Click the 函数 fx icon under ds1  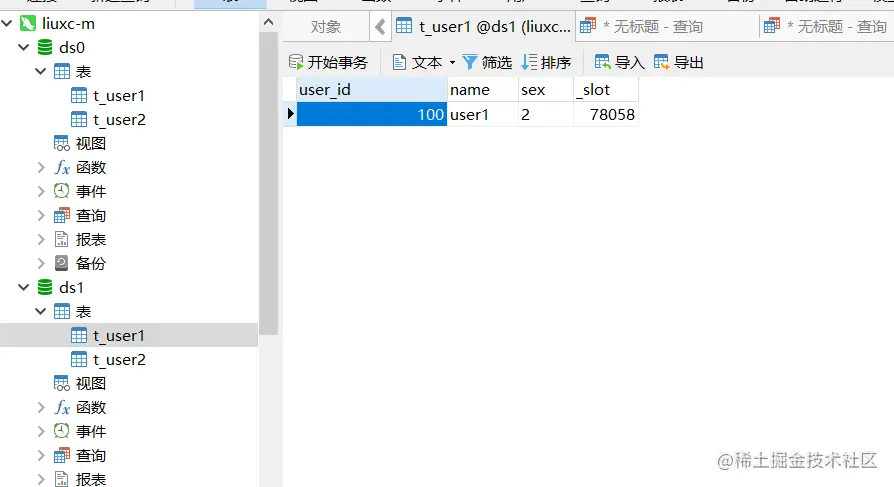[62, 408]
